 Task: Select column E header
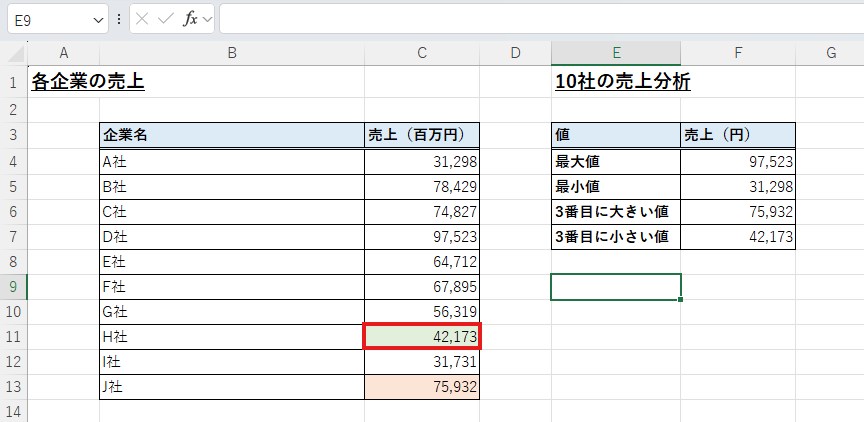(x=616, y=53)
